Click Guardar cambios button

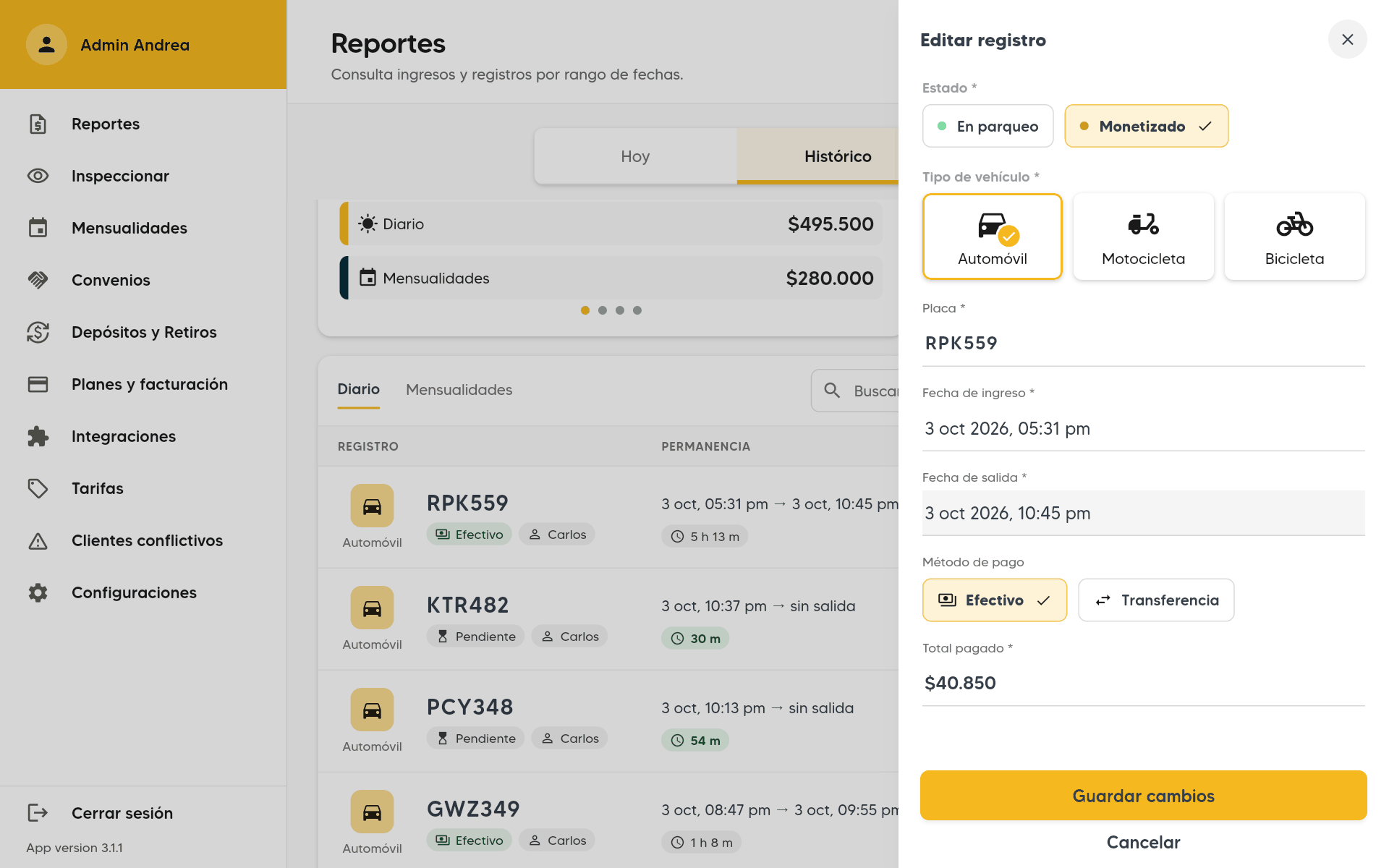[x=1143, y=796]
